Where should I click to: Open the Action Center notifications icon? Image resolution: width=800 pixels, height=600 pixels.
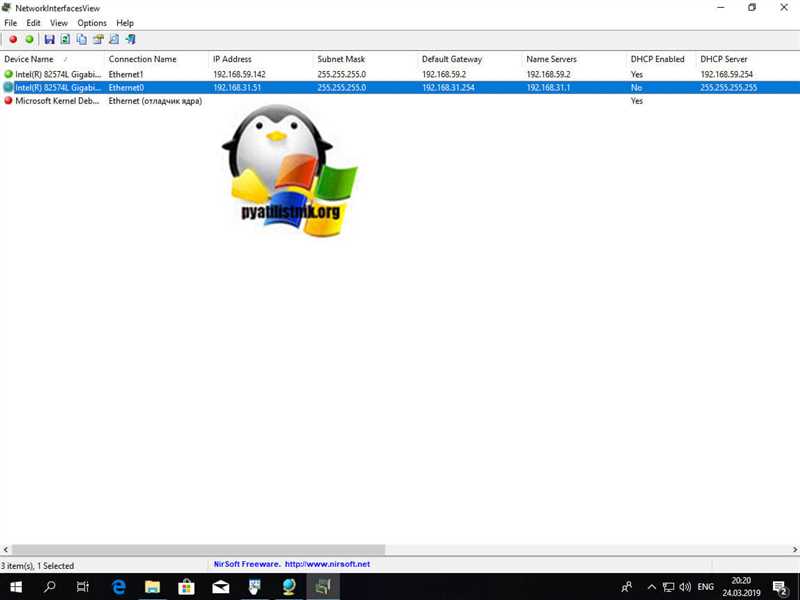tap(780, 587)
